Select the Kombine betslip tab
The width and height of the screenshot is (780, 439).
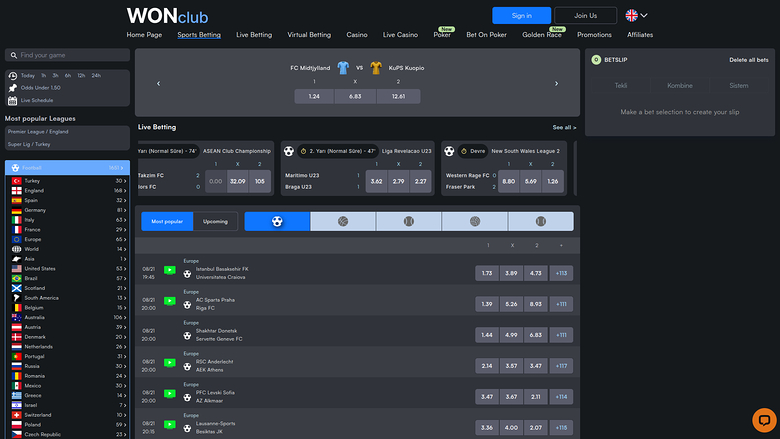[680, 86]
